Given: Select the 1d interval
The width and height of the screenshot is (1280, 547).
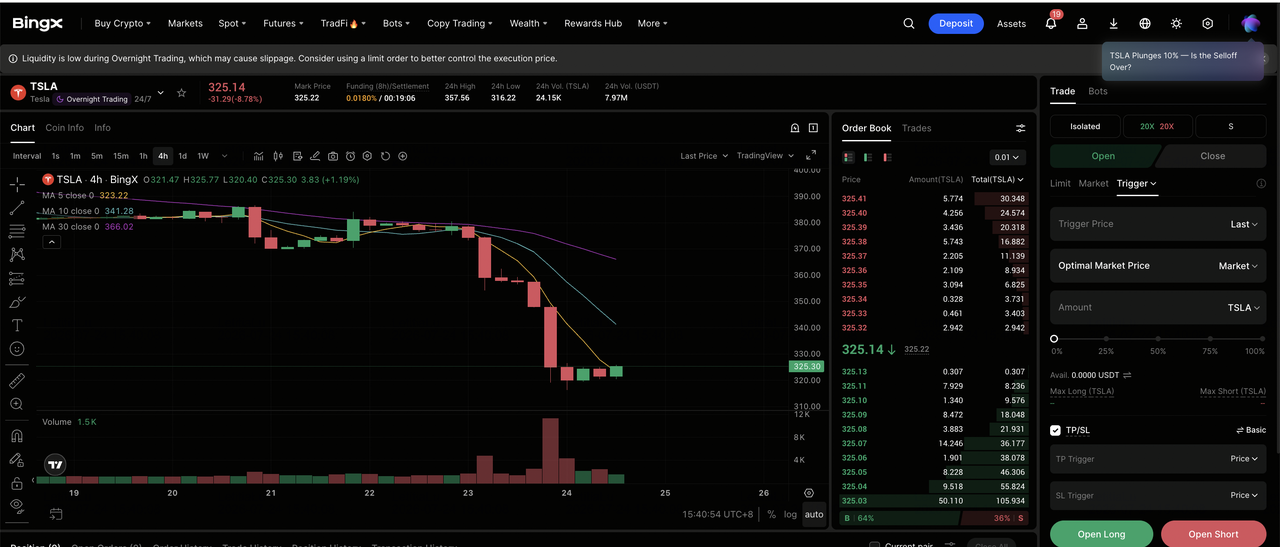Looking at the screenshot, I should pyautogui.click(x=182, y=156).
